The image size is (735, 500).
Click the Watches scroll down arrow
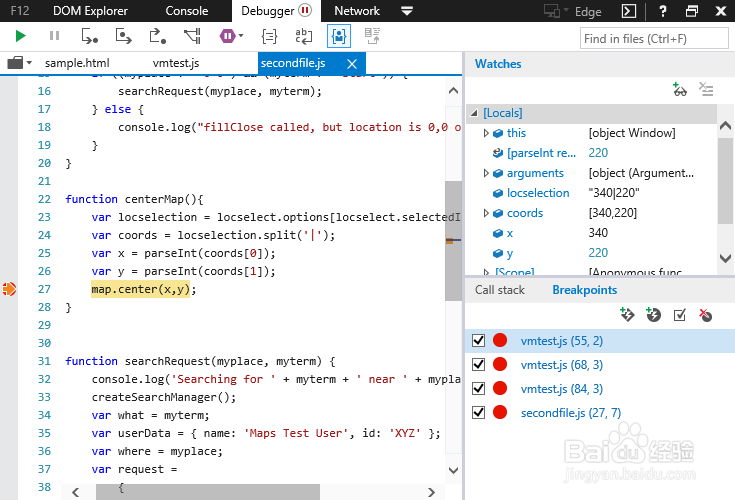[x=725, y=258]
